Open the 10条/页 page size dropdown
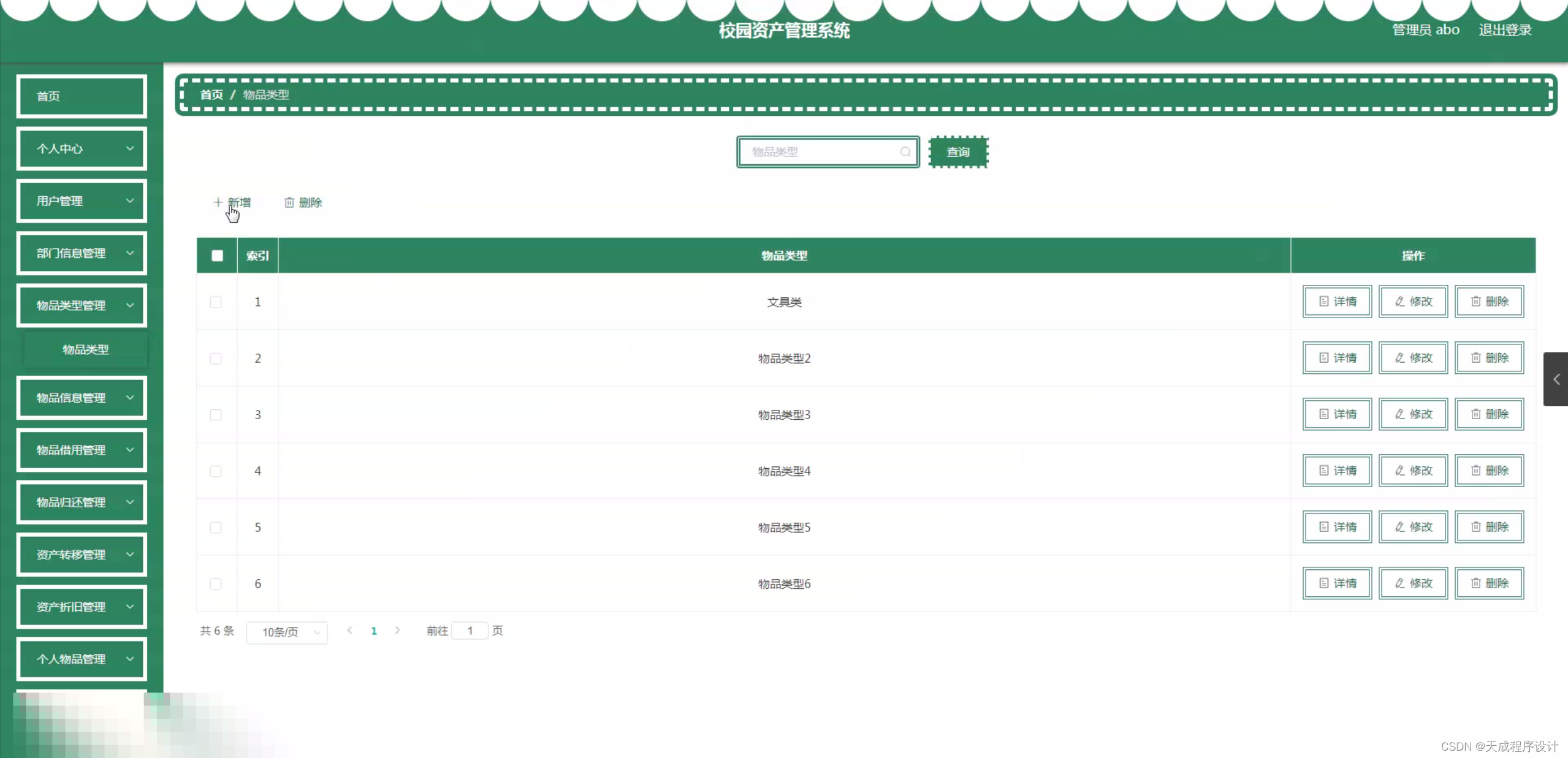Screen dimensions: 1568x758 (x=286, y=632)
